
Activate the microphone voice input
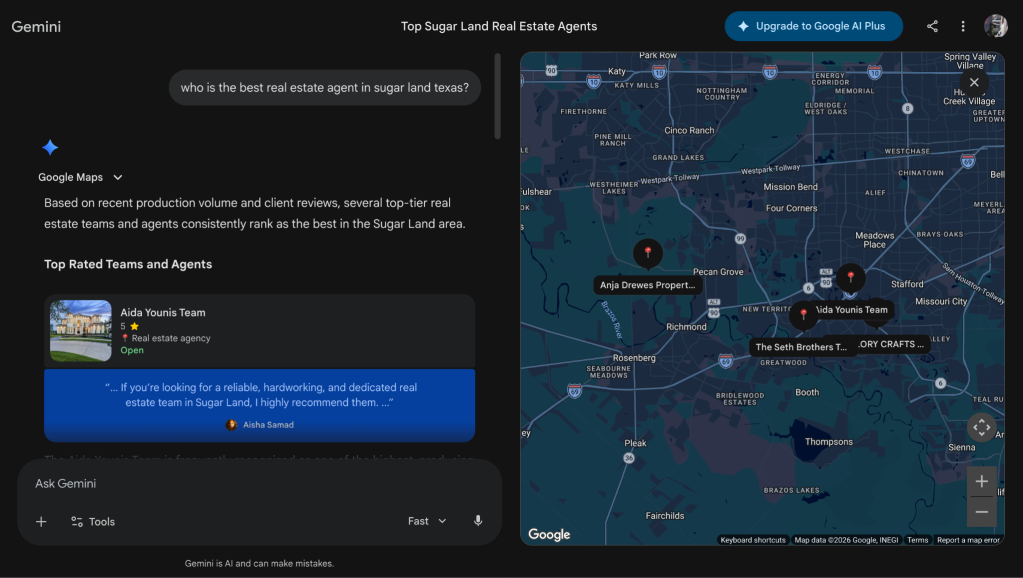pos(478,521)
